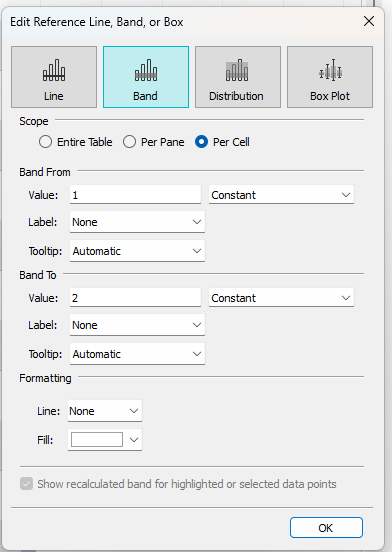Open the Formatting Line style dropdown
This screenshot has height=552, width=392.
tap(105, 411)
